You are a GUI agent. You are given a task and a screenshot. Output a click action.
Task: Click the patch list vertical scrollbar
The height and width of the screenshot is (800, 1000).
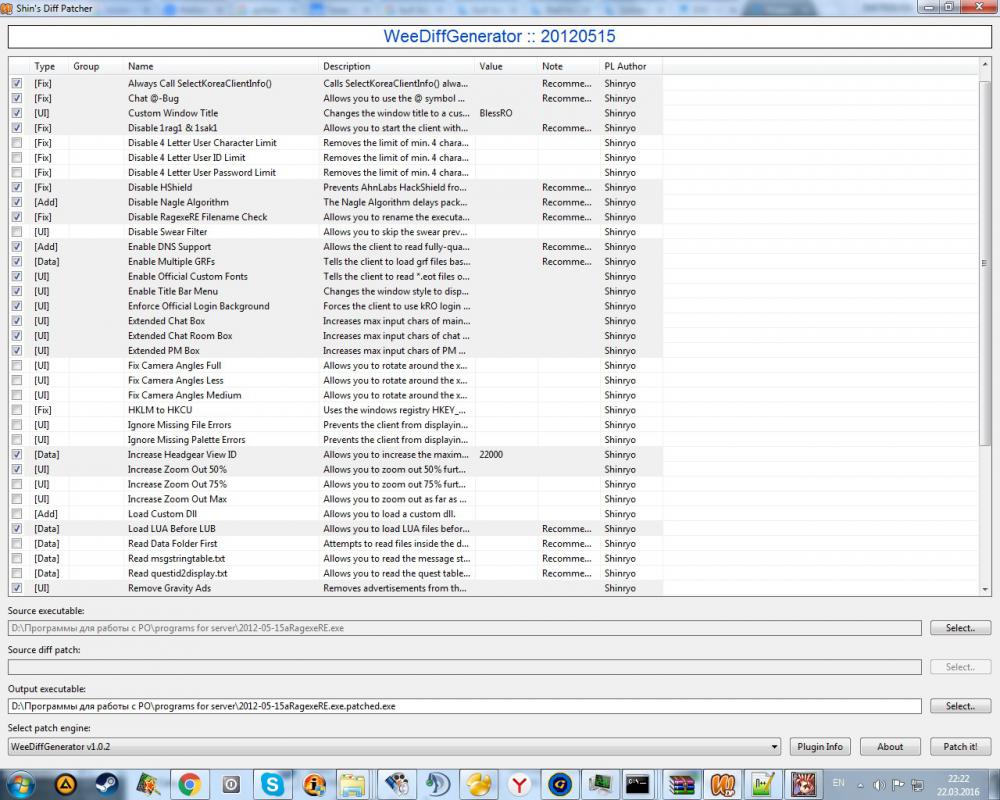pos(985,300)
